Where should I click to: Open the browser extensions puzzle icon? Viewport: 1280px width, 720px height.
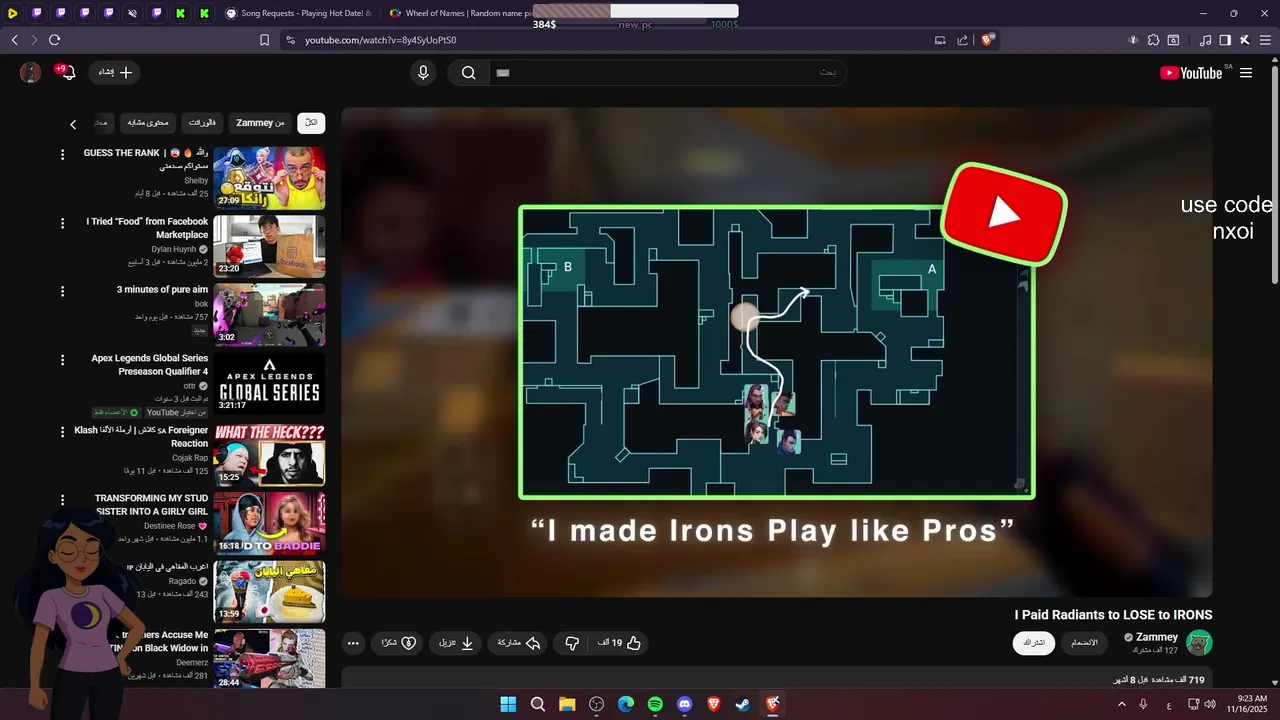tap(1153, 40)
